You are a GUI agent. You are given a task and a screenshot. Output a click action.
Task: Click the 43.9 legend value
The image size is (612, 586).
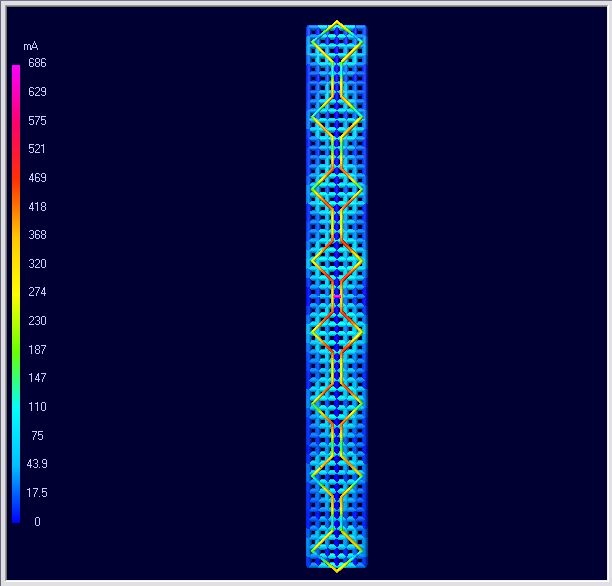37,464
